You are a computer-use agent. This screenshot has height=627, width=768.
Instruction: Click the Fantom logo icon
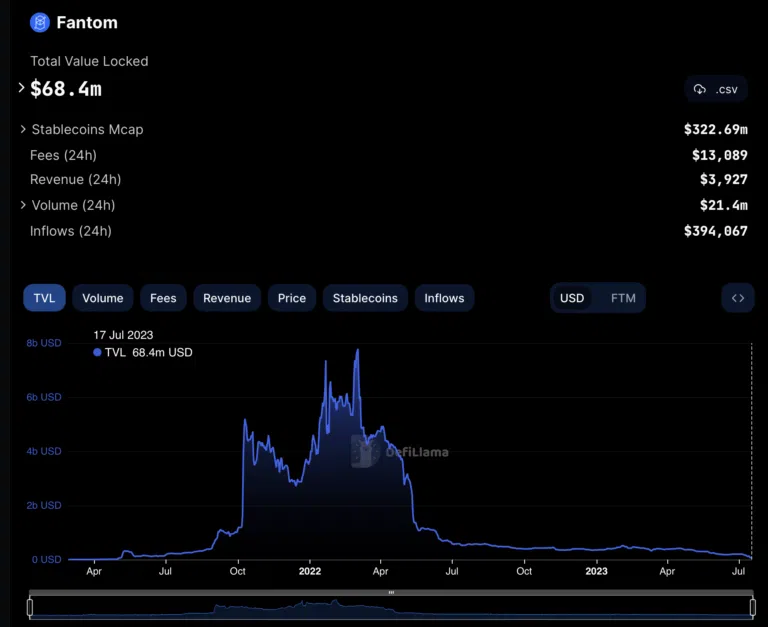pos(40,22)
